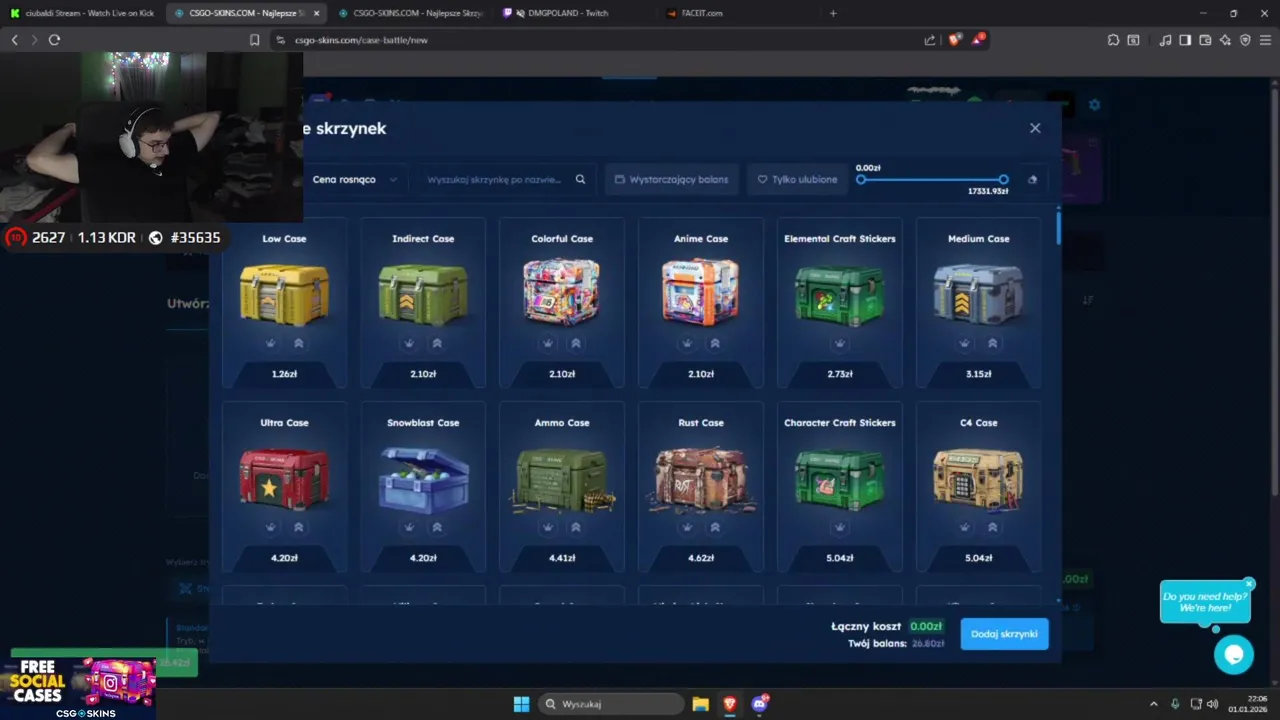Open the browser extensions puzzle icon
This screenshot has height=720, width=1280.
click(x=1113, y=40)
